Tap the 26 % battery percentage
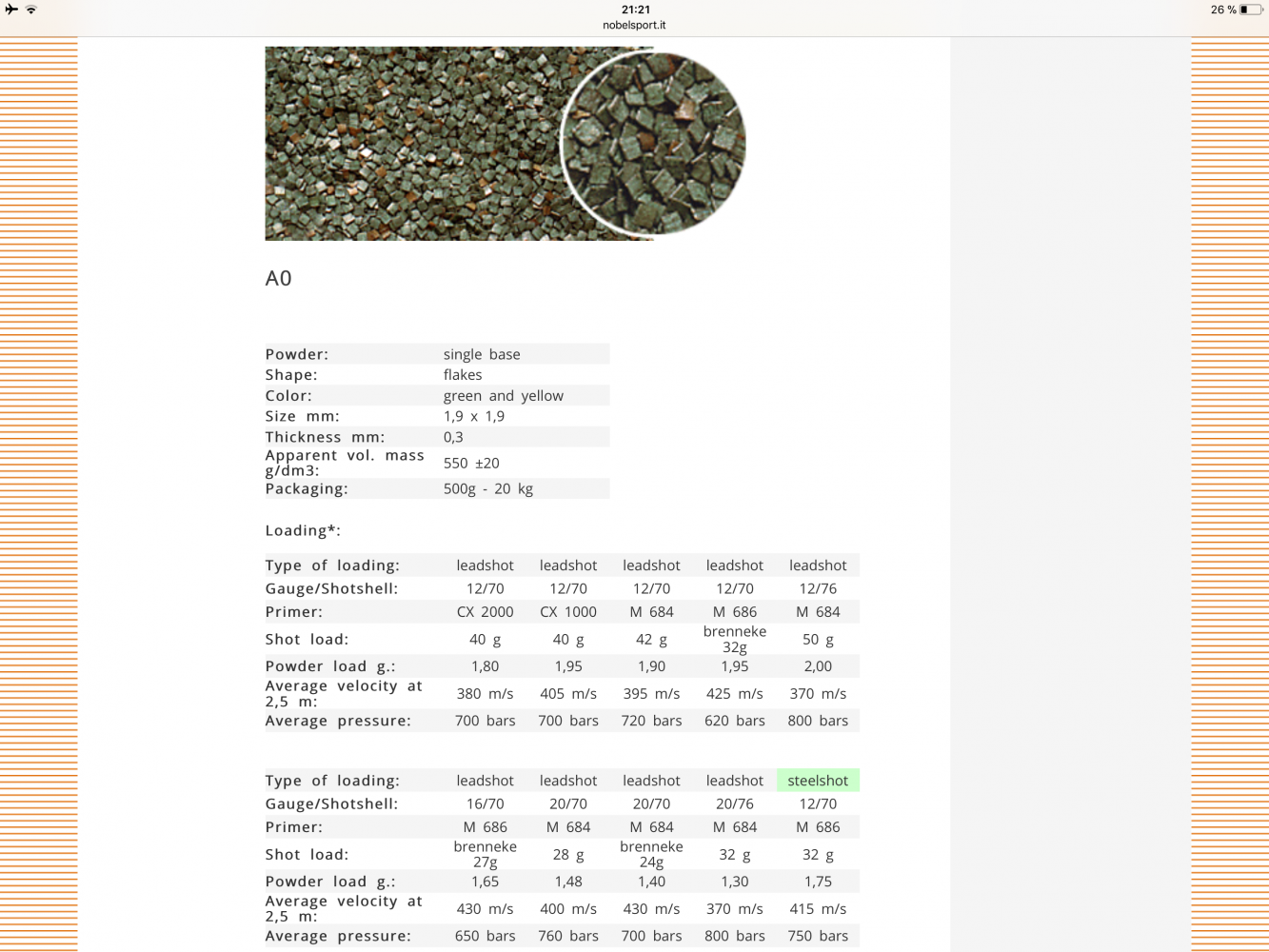This screenshot has height=952, width=1269. click(1223, 10)
